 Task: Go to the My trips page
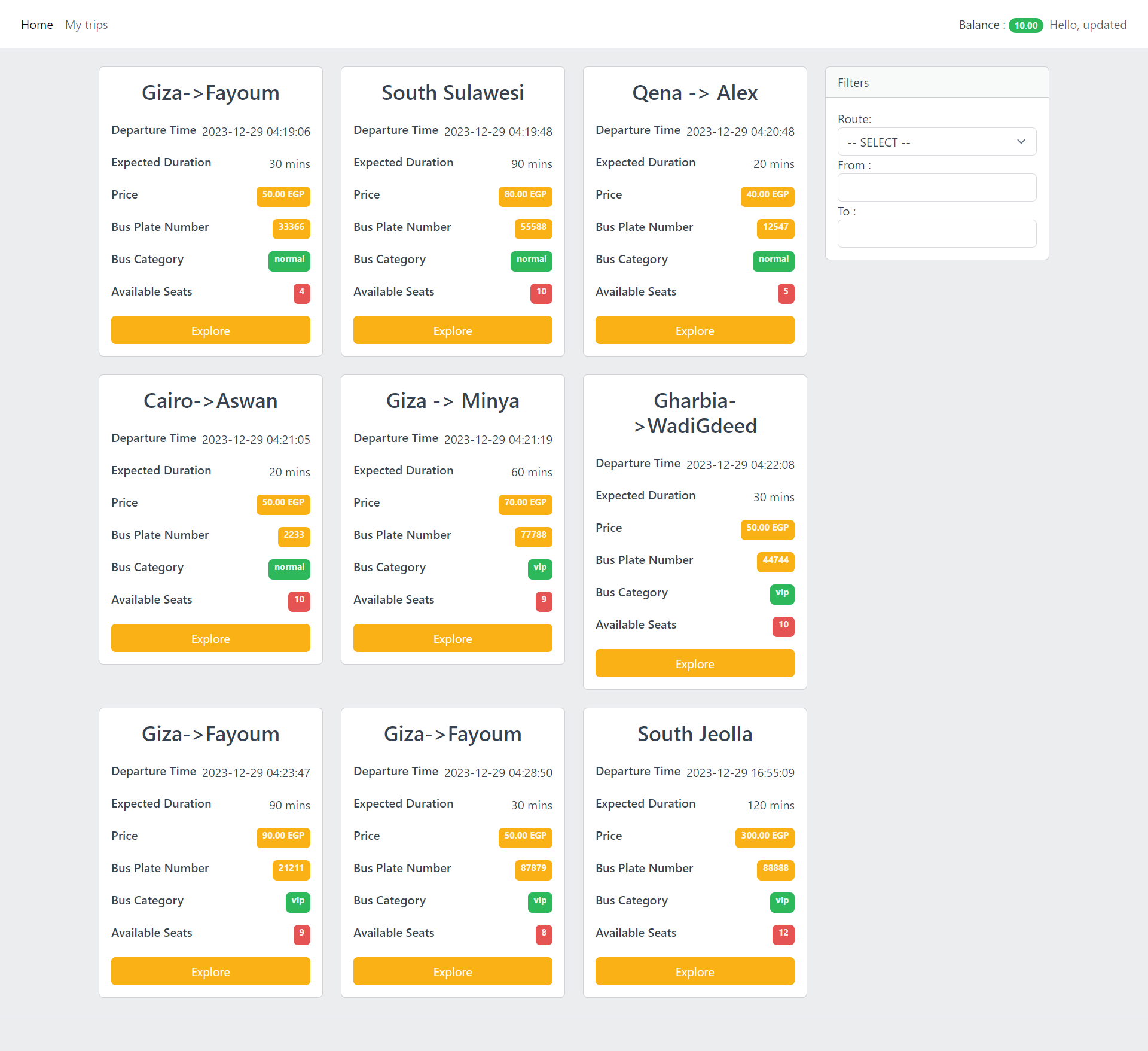pos(86,25)
